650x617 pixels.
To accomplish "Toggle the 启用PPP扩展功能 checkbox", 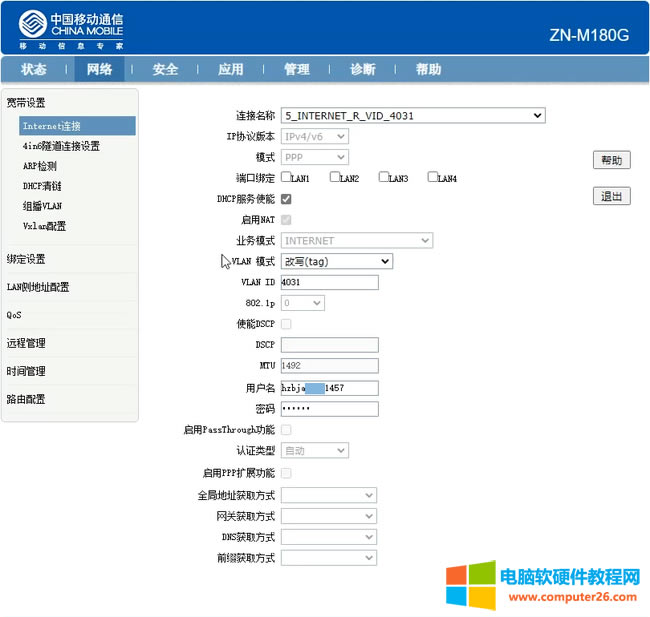I will (286, 473).
